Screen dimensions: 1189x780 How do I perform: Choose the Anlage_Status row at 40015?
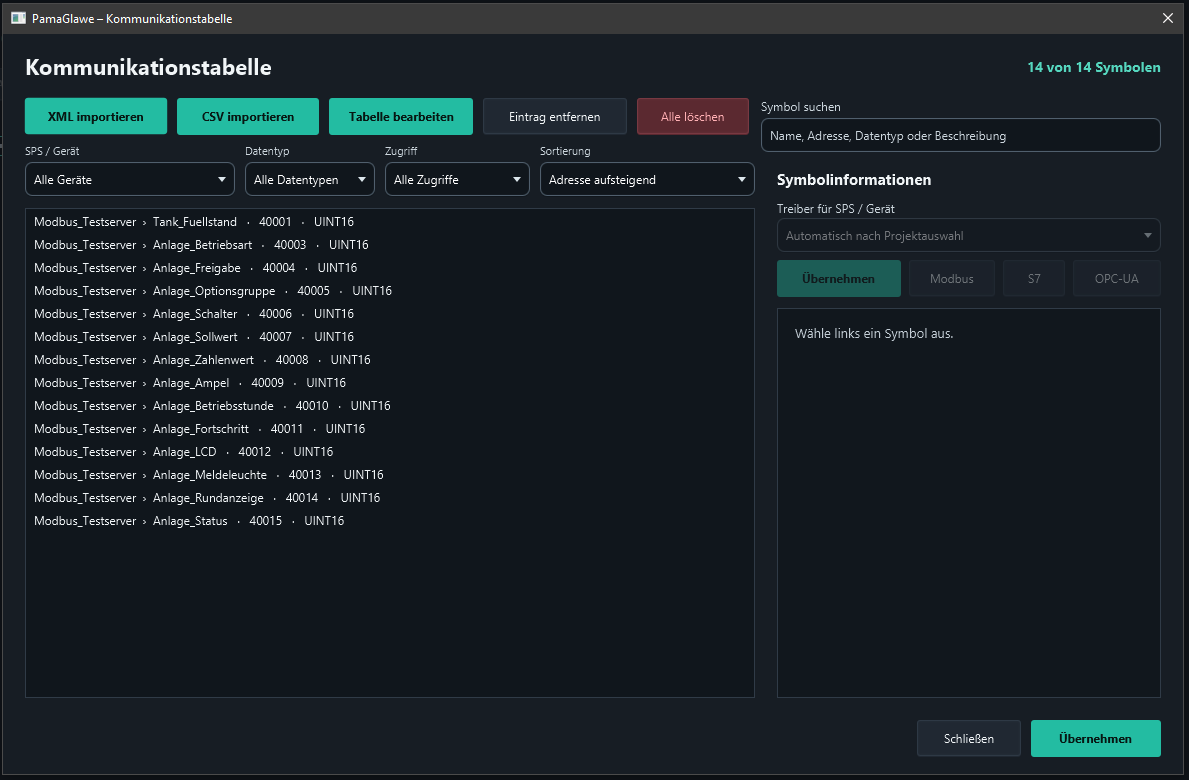[x=390, y=521]
